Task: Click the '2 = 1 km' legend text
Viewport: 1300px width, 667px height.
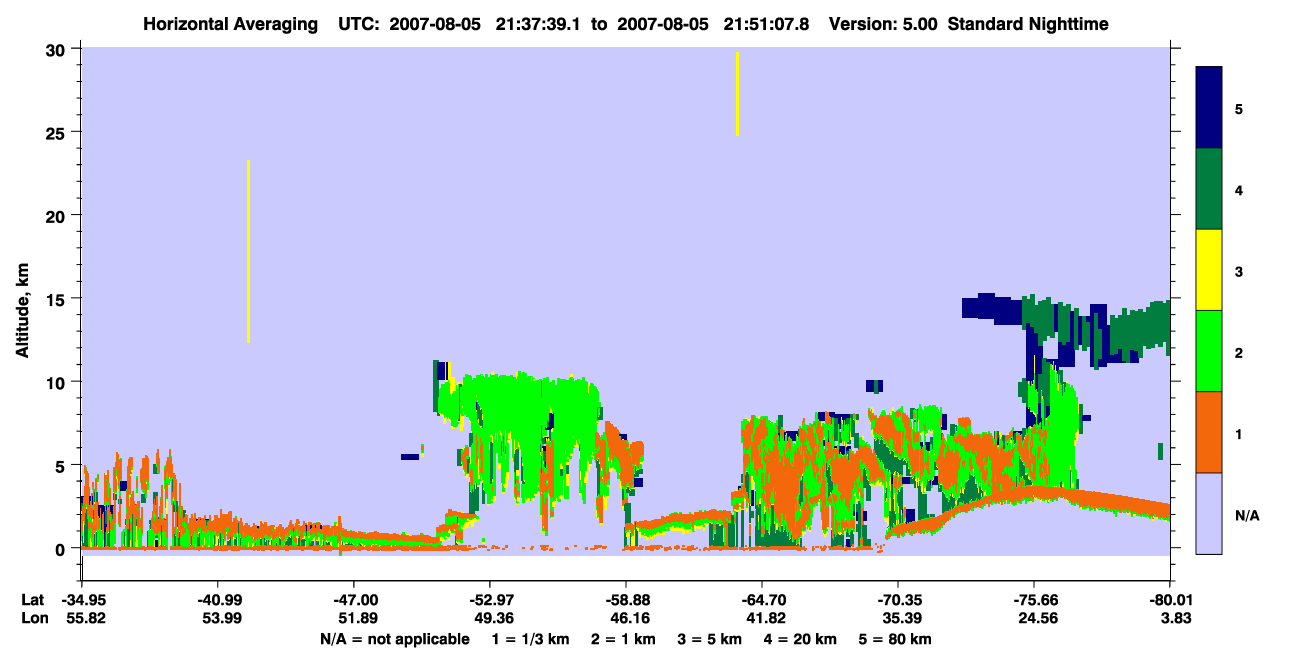Action: click(x=623, y=639)
